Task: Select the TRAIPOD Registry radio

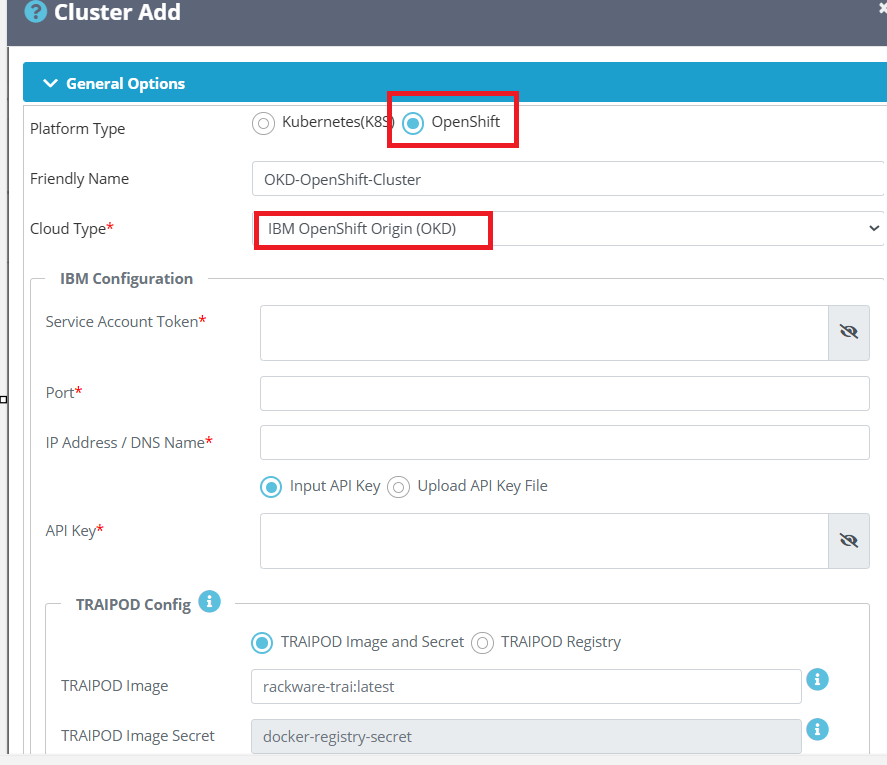Action: (x=482, y=643)
